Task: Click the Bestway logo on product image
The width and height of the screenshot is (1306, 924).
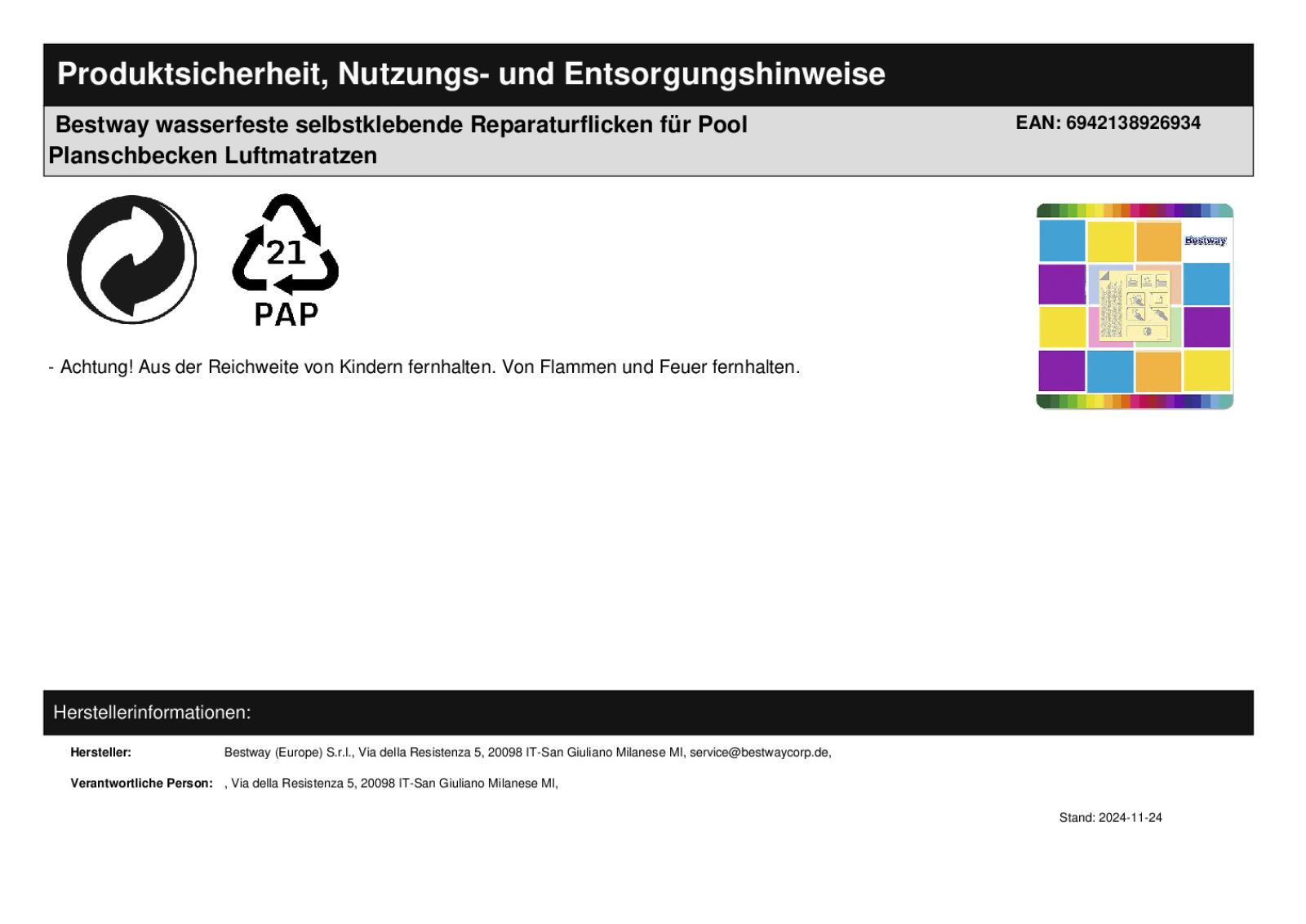Action: tap(1206, 241)
